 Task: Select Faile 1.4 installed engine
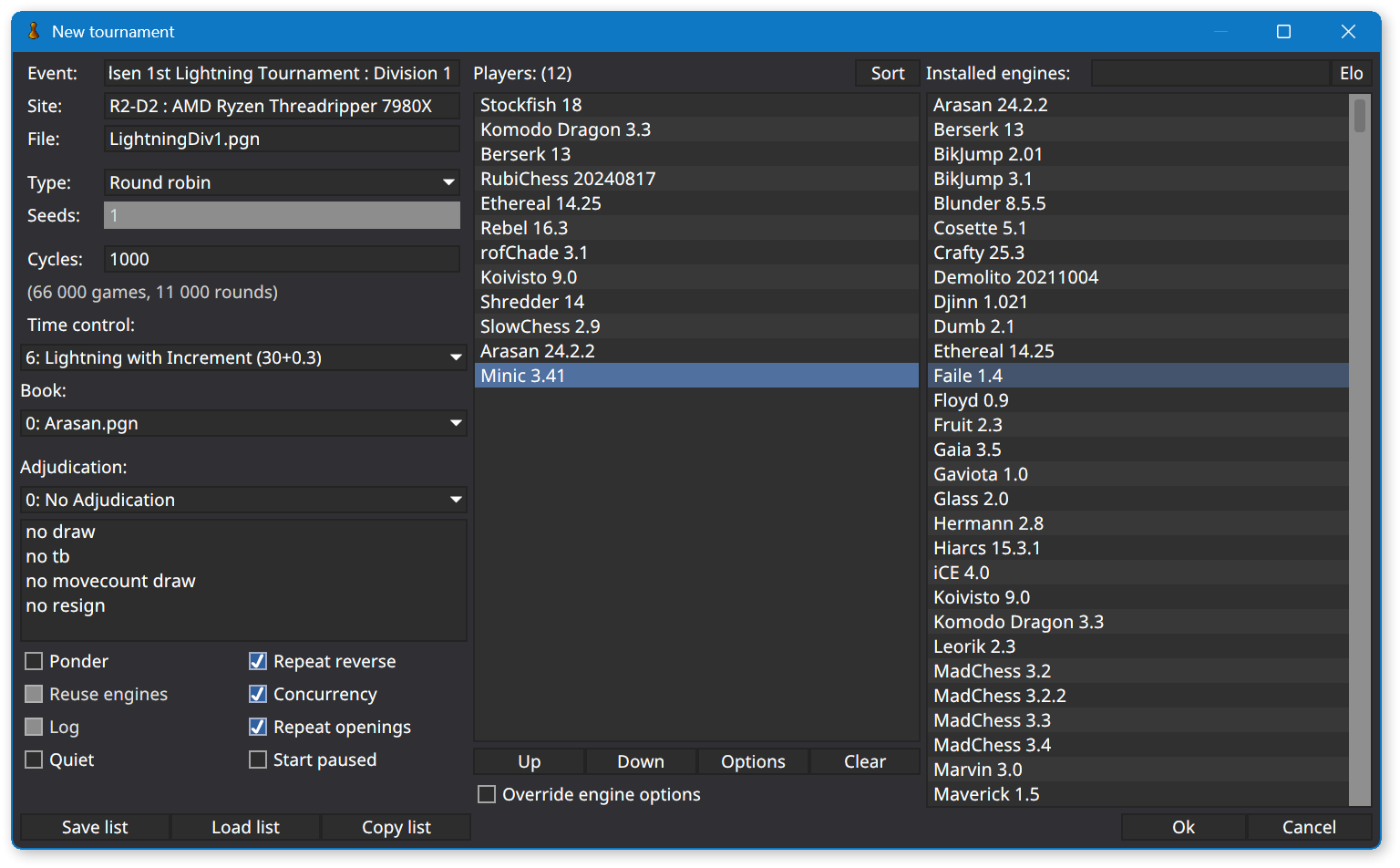point(1138,376)
